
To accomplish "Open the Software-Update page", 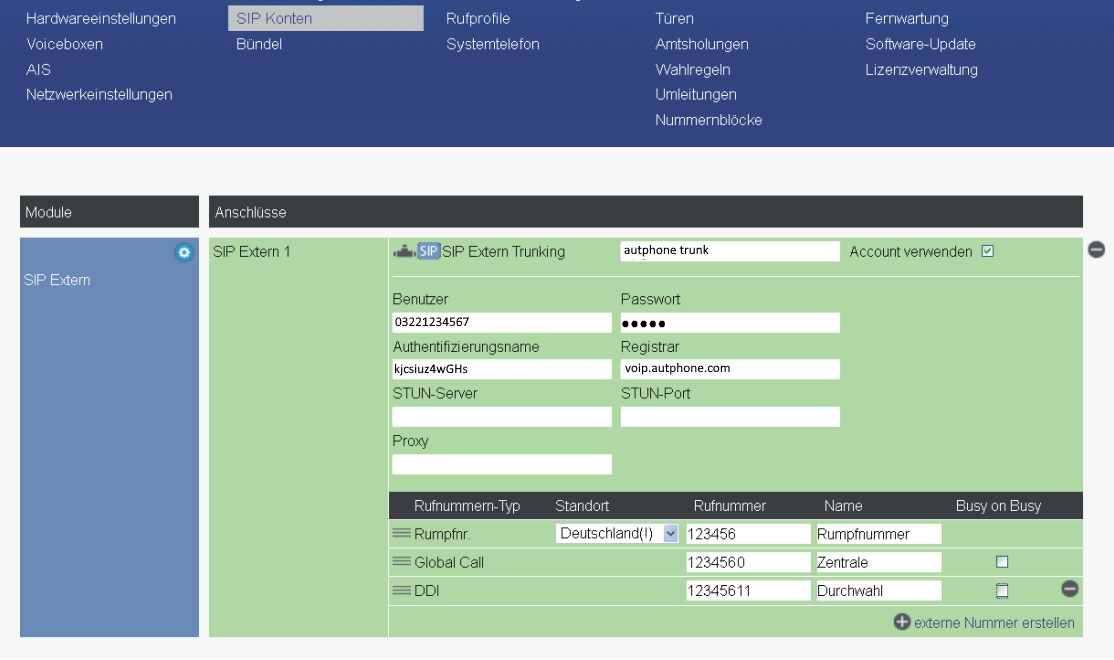I will coord(920,44).
